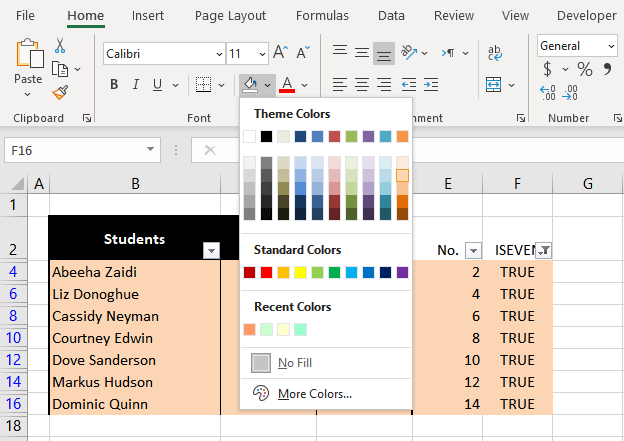Image resolution: width=624 pixels, height=441 pixels.
Task: Switch to the Data tab
Action: 391,16
